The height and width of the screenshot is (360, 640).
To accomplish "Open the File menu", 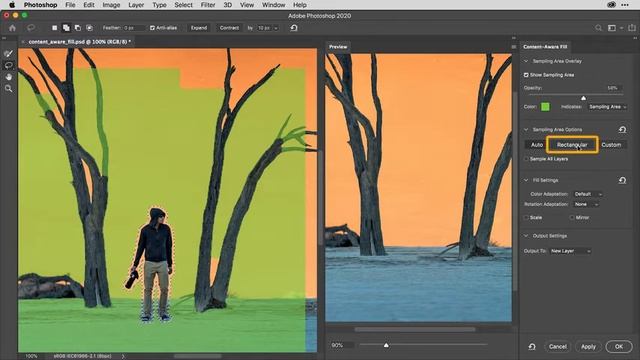I will (x=70, y=5).
